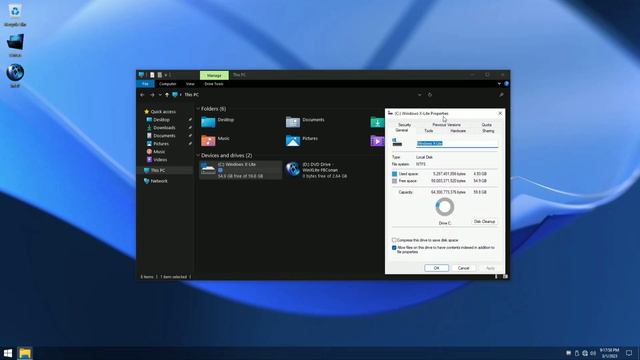
Task: Click the Explorer forward arrow
Action: pos(152,95)
